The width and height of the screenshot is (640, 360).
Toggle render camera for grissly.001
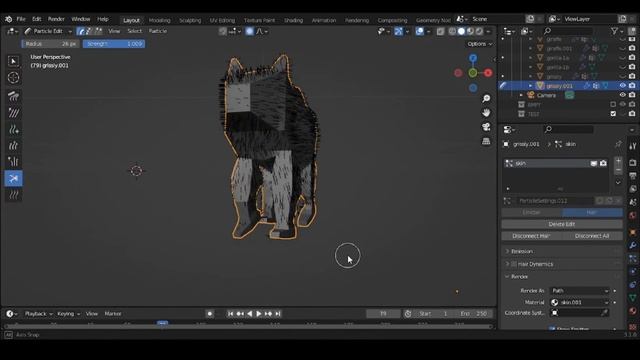632,86
